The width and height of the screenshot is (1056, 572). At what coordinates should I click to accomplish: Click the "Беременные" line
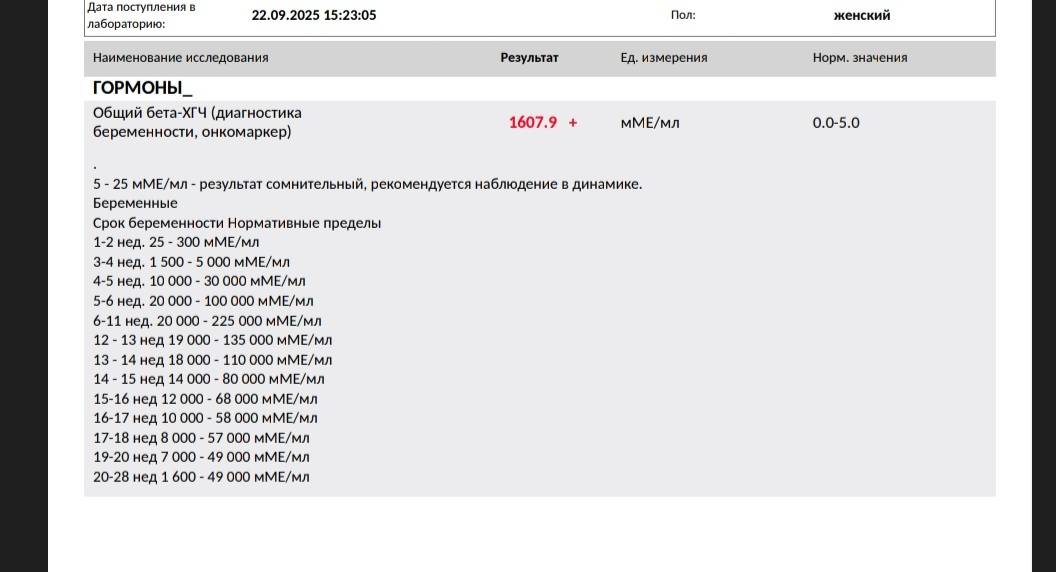(x=135, y=203)
